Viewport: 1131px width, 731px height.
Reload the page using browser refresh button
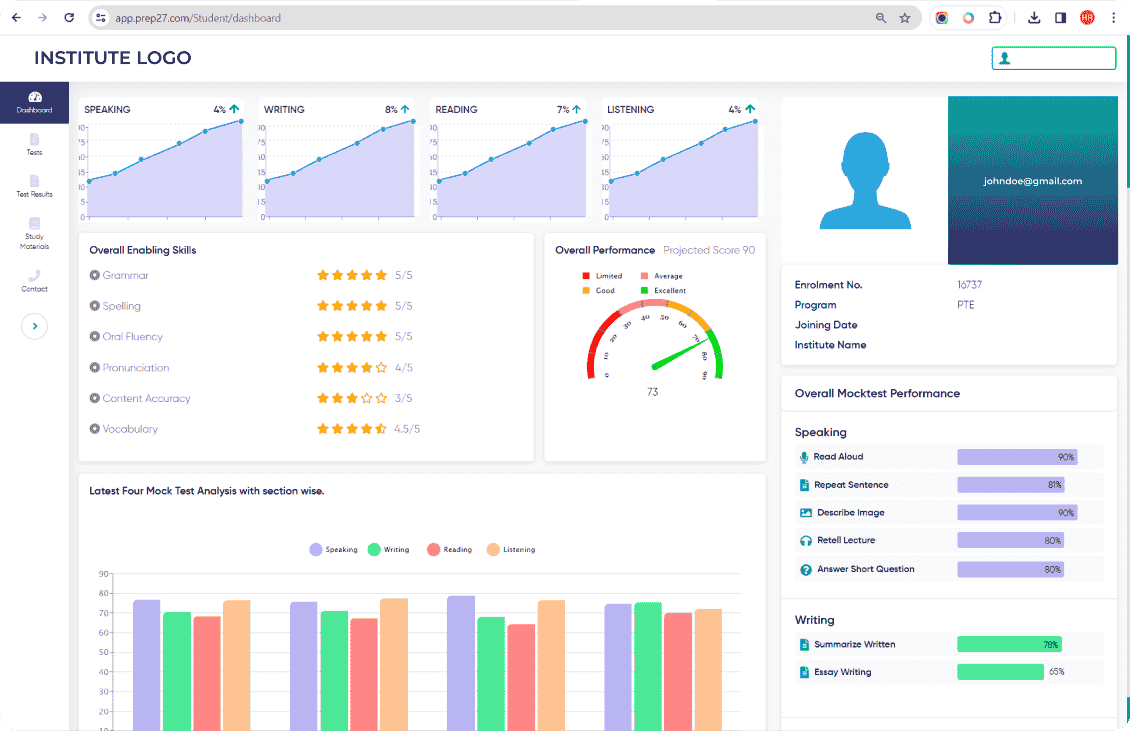pyautogui.click(x=68, y=18)
